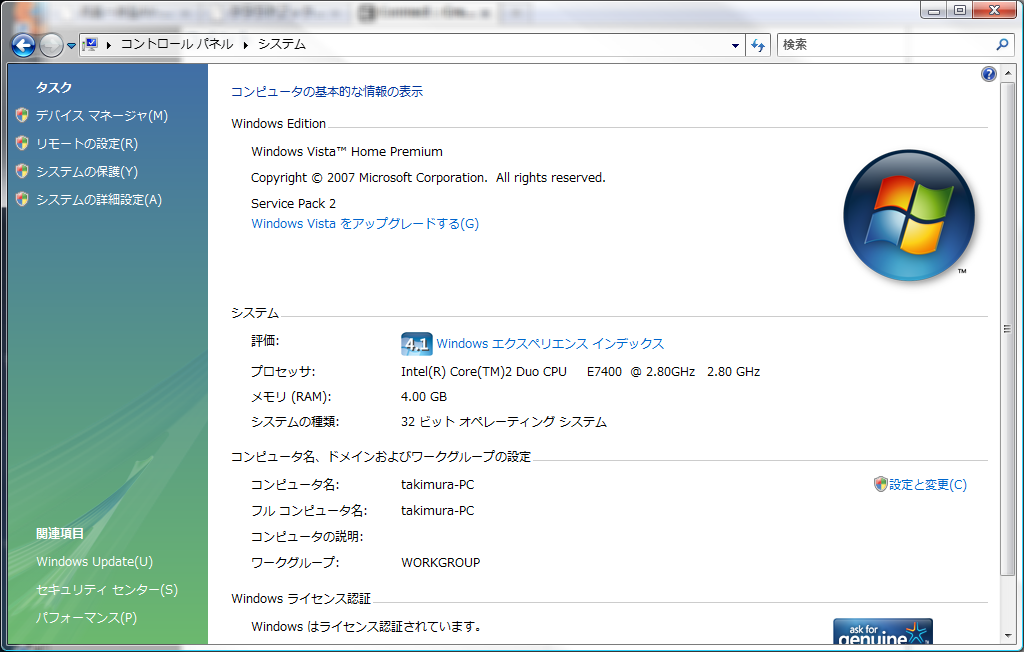Image resolution: width=1024 pixels, height=652 pixels.
Task: Click takimura-PC next to コンピュータ名
Action: (438, 485)
